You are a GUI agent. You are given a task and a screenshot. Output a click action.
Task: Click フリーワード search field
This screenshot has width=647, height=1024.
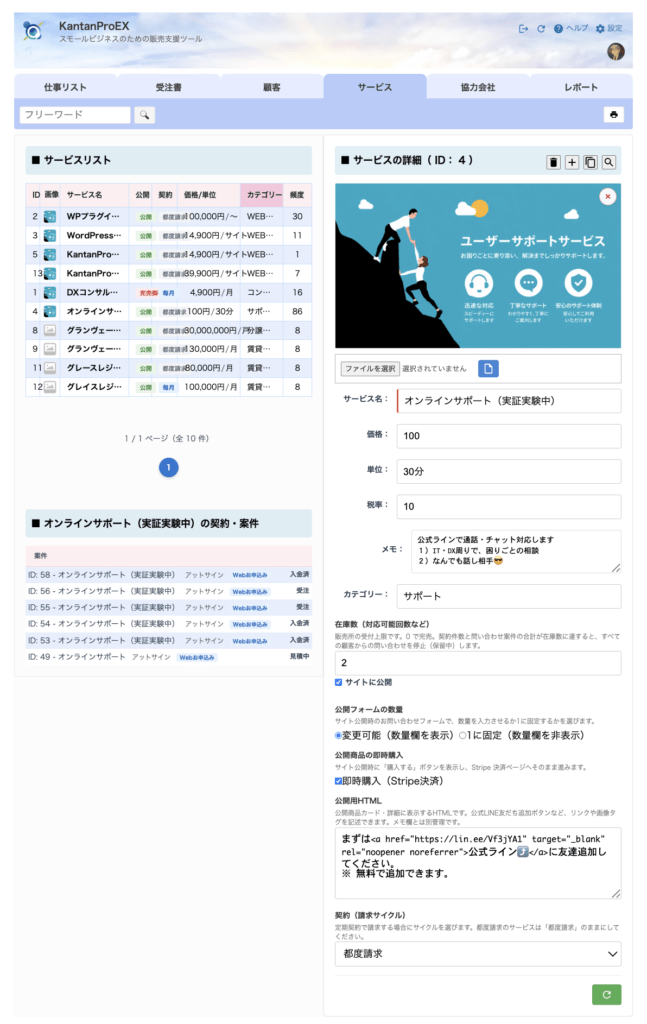click(75, 115)
